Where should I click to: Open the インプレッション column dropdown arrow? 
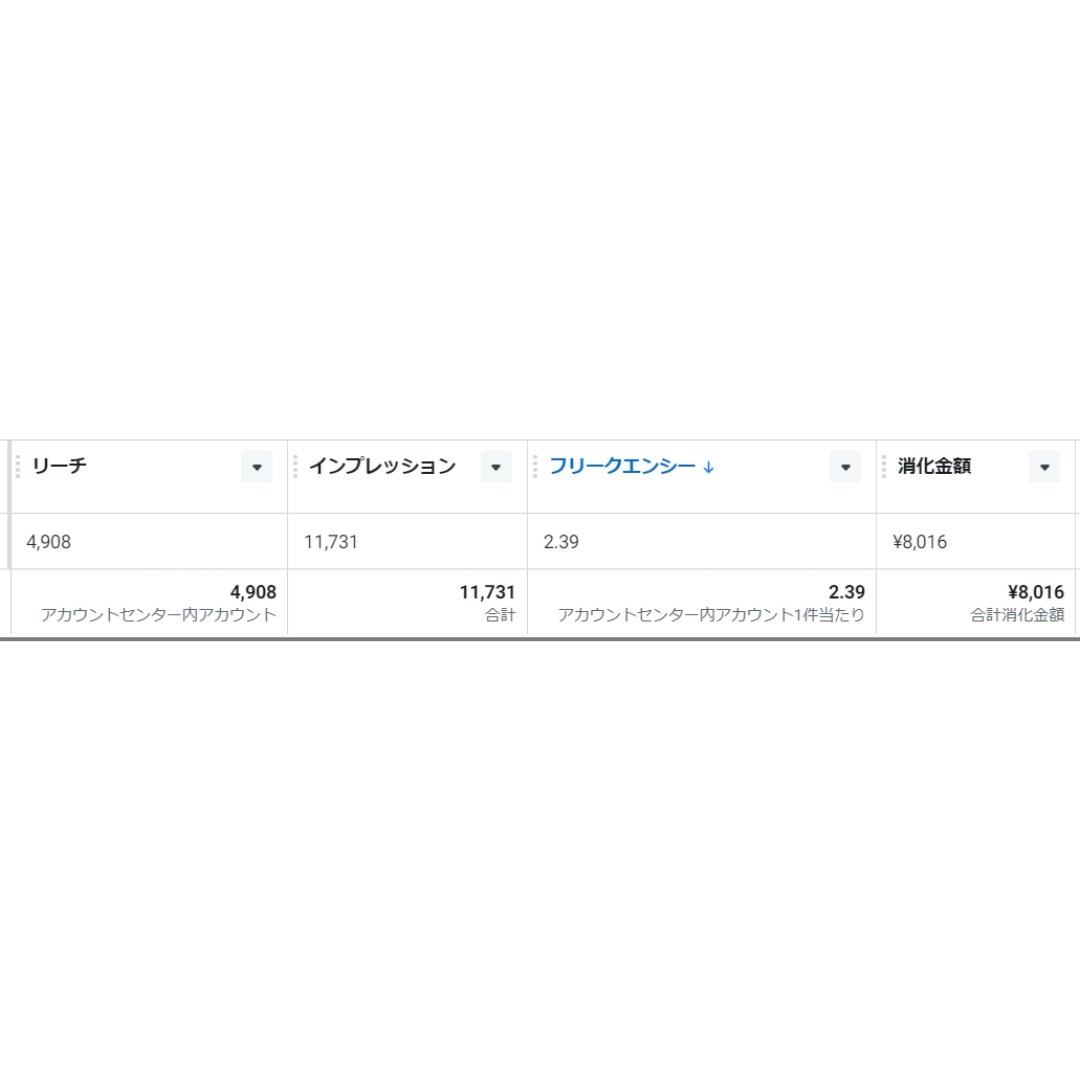click(x=496, y=467)
